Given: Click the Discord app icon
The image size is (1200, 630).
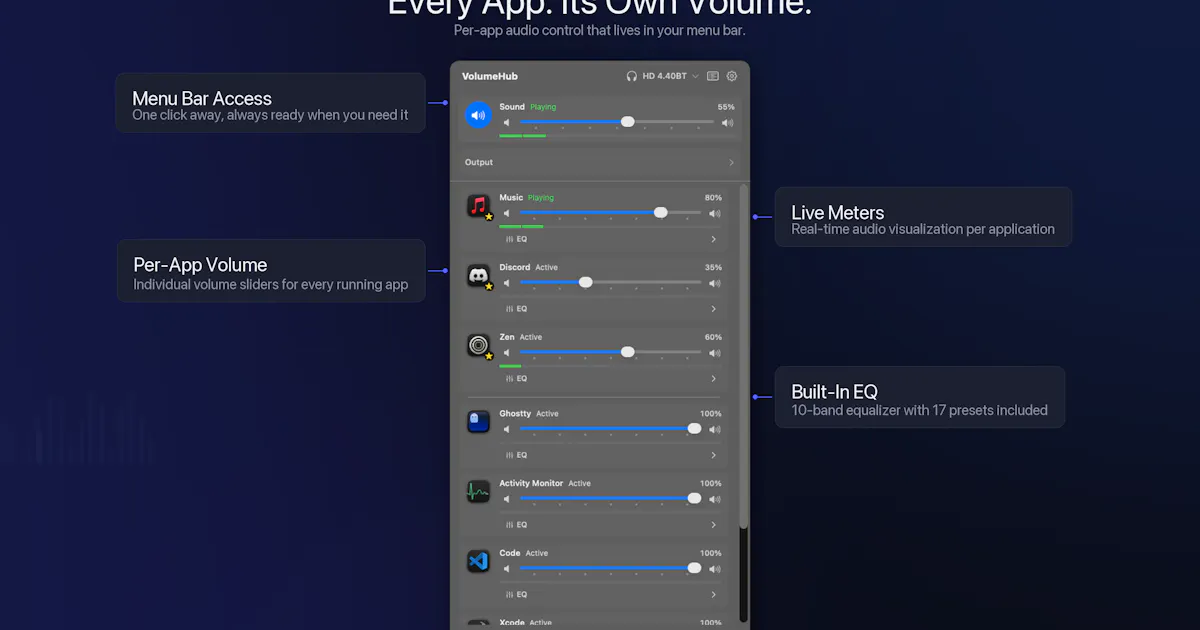Looking at the screenshot, I should (x=478, y=276).
